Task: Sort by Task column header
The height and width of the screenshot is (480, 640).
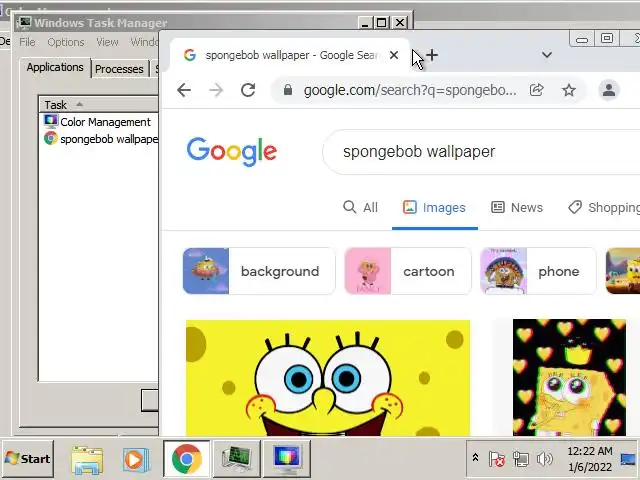Action: coord(98,105)
